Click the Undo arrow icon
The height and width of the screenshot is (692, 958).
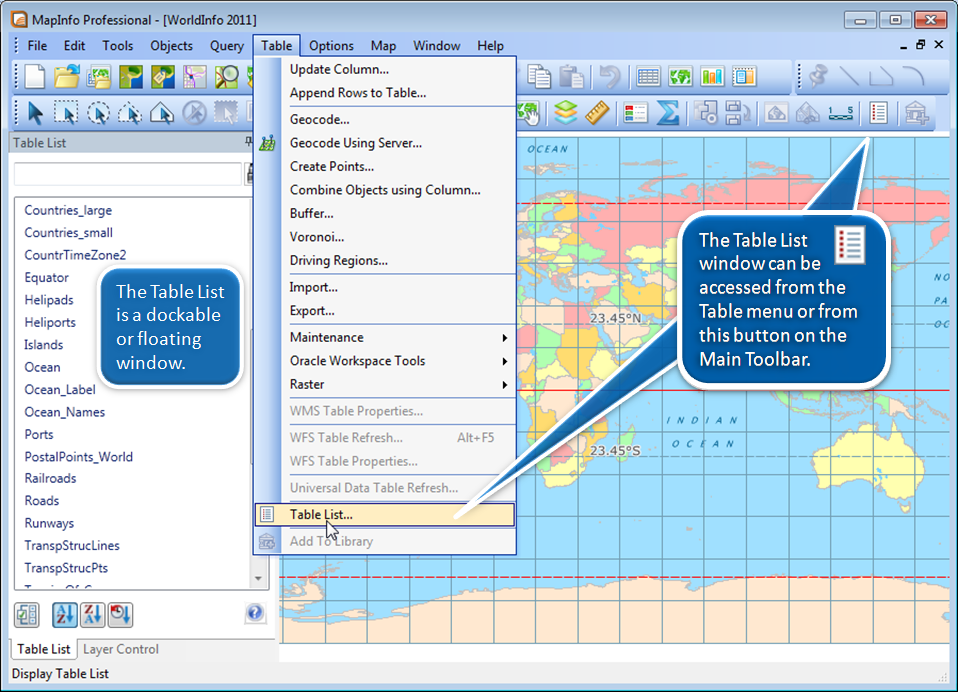[x=609, y=76]
